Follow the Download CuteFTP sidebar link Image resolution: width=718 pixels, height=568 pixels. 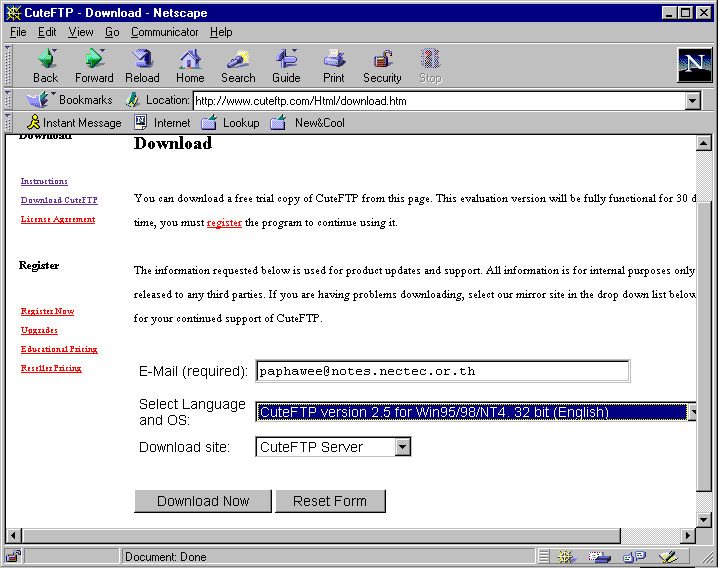59,200
